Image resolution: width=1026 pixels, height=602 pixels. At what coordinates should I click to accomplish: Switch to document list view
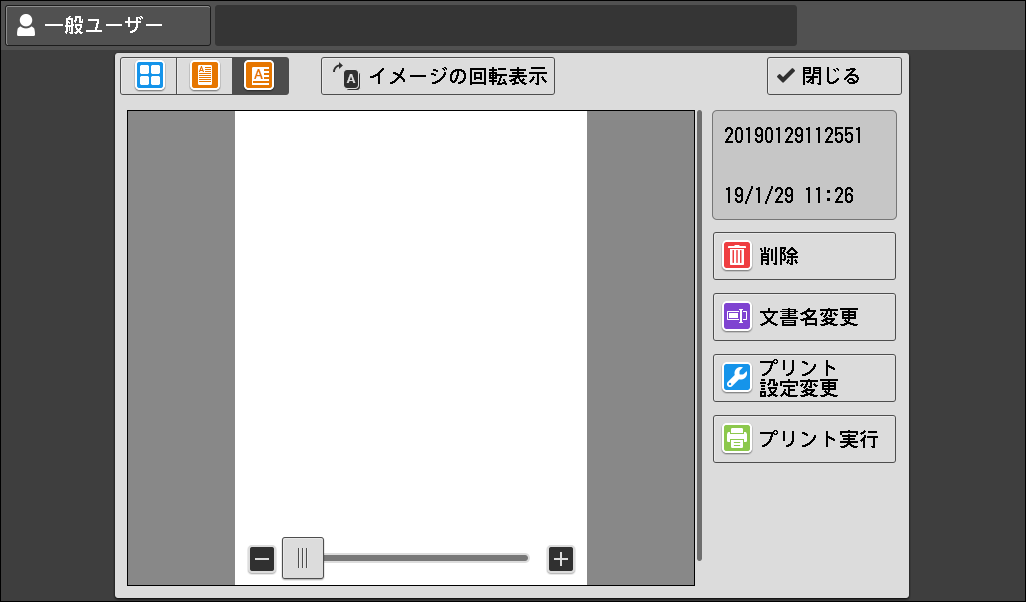point(204,76)
